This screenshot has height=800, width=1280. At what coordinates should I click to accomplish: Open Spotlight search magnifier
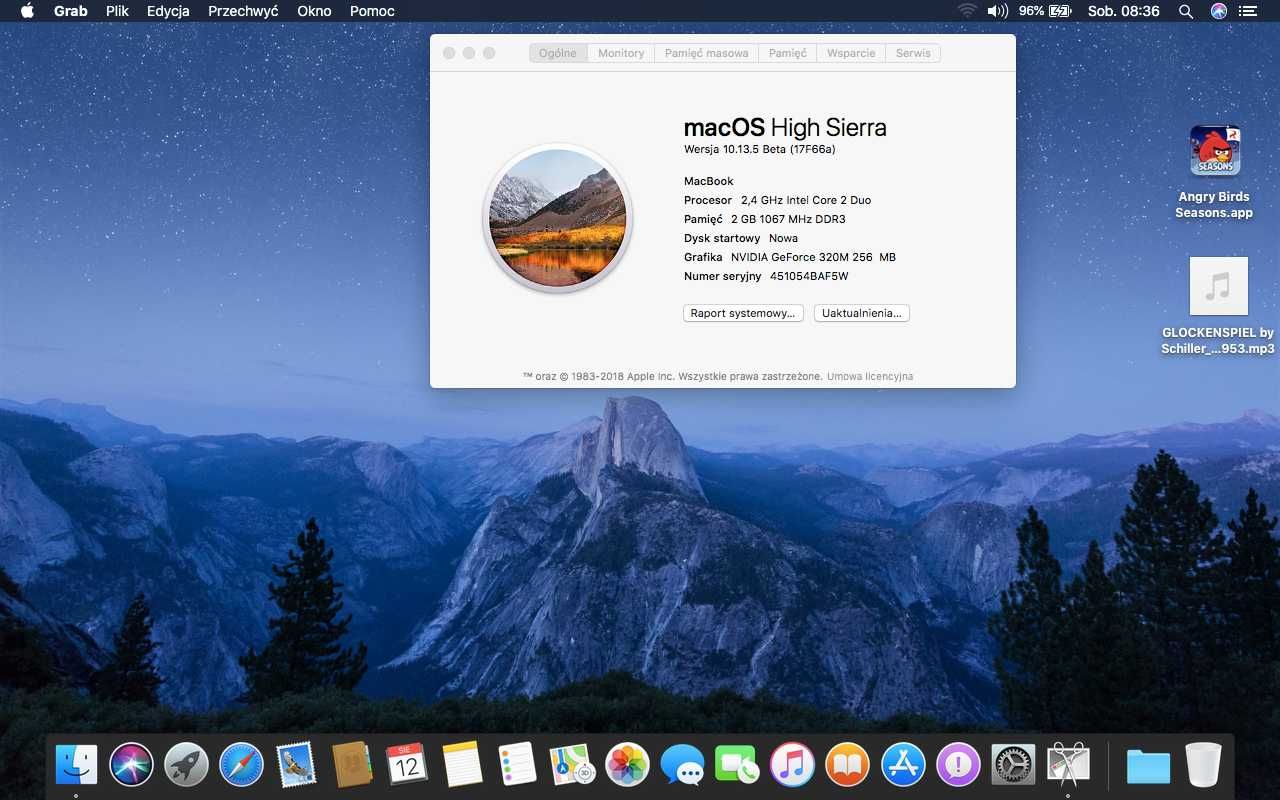tap(1186, 11)
